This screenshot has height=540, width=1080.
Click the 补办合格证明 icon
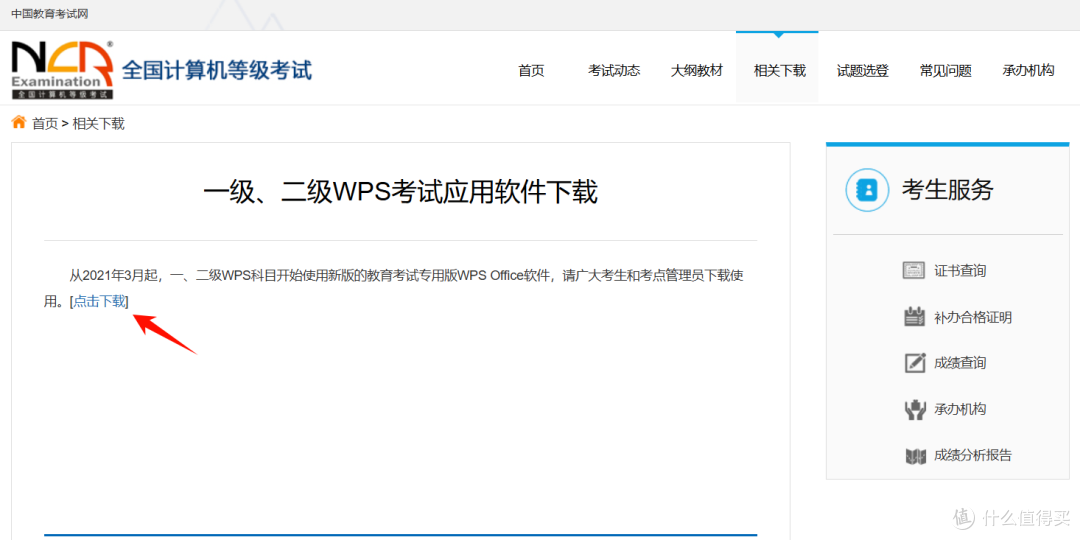point(914,317)
